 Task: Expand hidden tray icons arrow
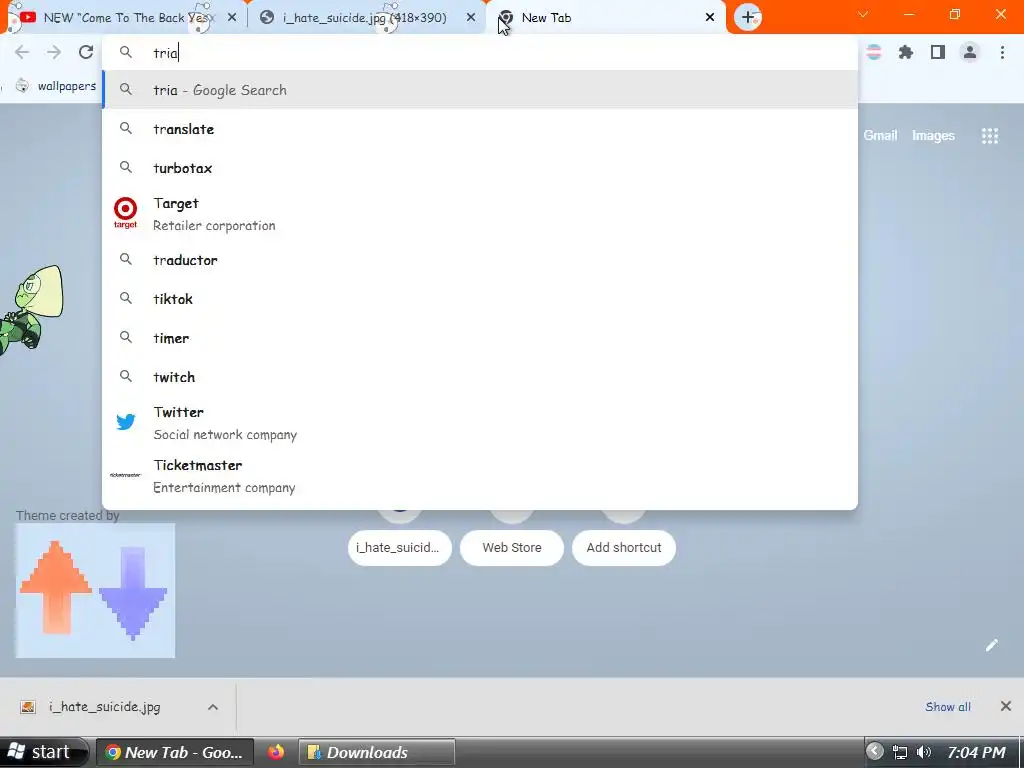coord(874,751)
